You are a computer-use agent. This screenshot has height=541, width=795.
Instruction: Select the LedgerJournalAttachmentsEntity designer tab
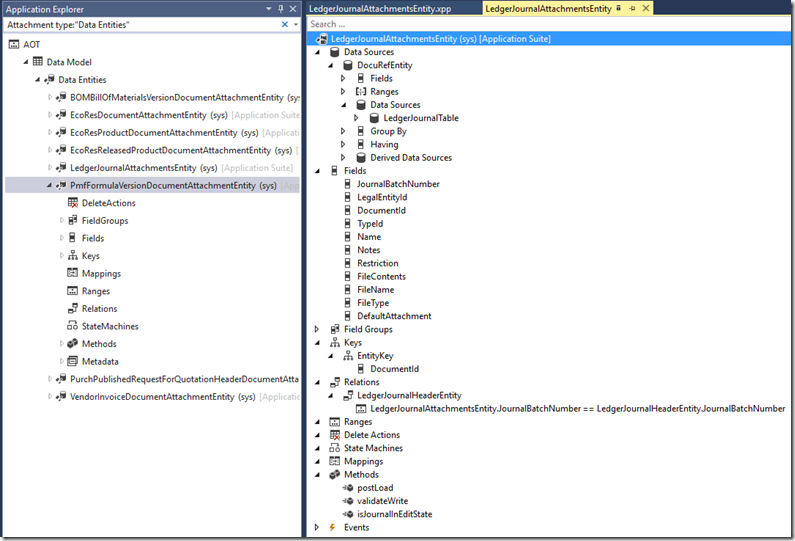(x=548, y=9)
